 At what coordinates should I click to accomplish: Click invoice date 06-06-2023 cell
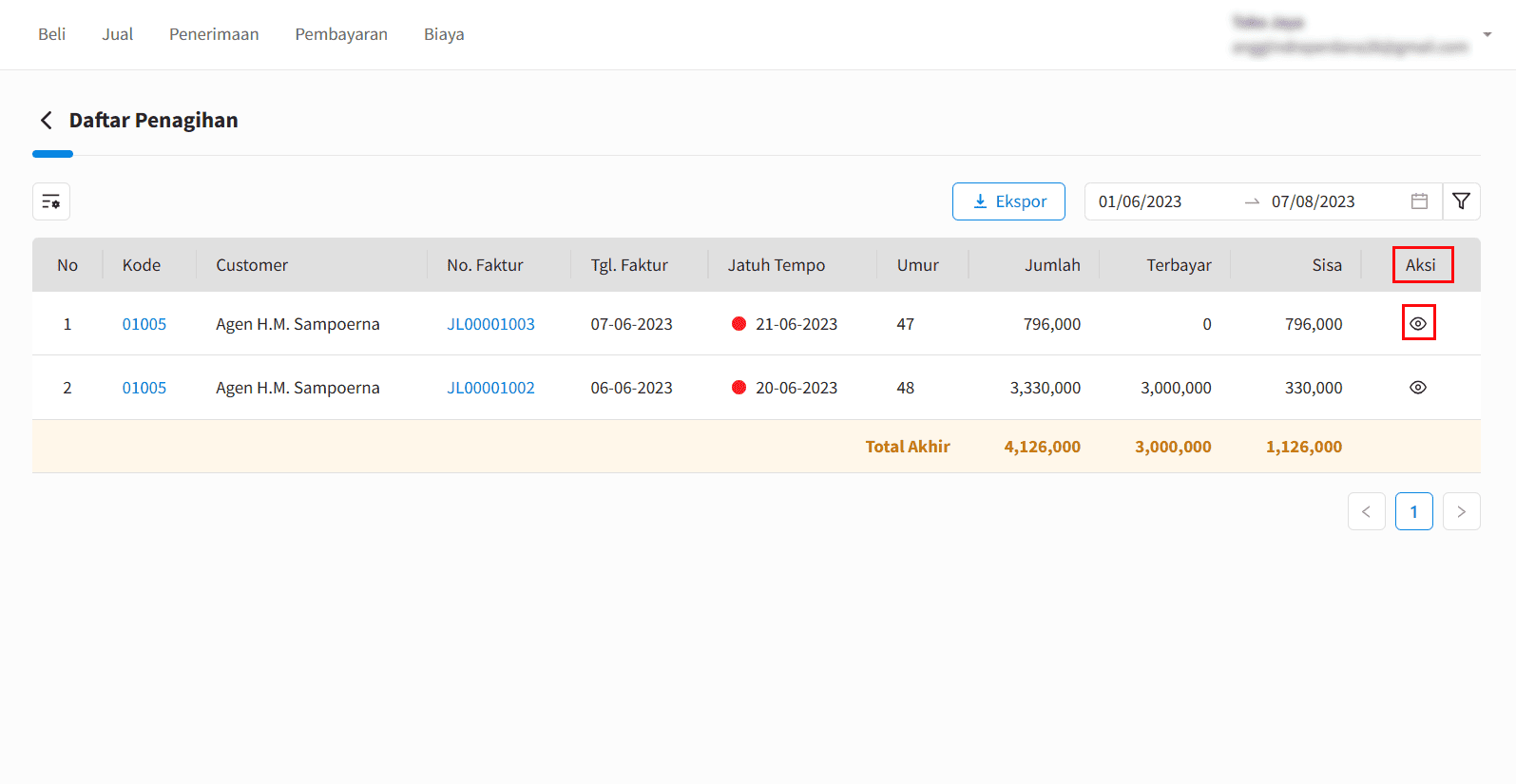631,388
